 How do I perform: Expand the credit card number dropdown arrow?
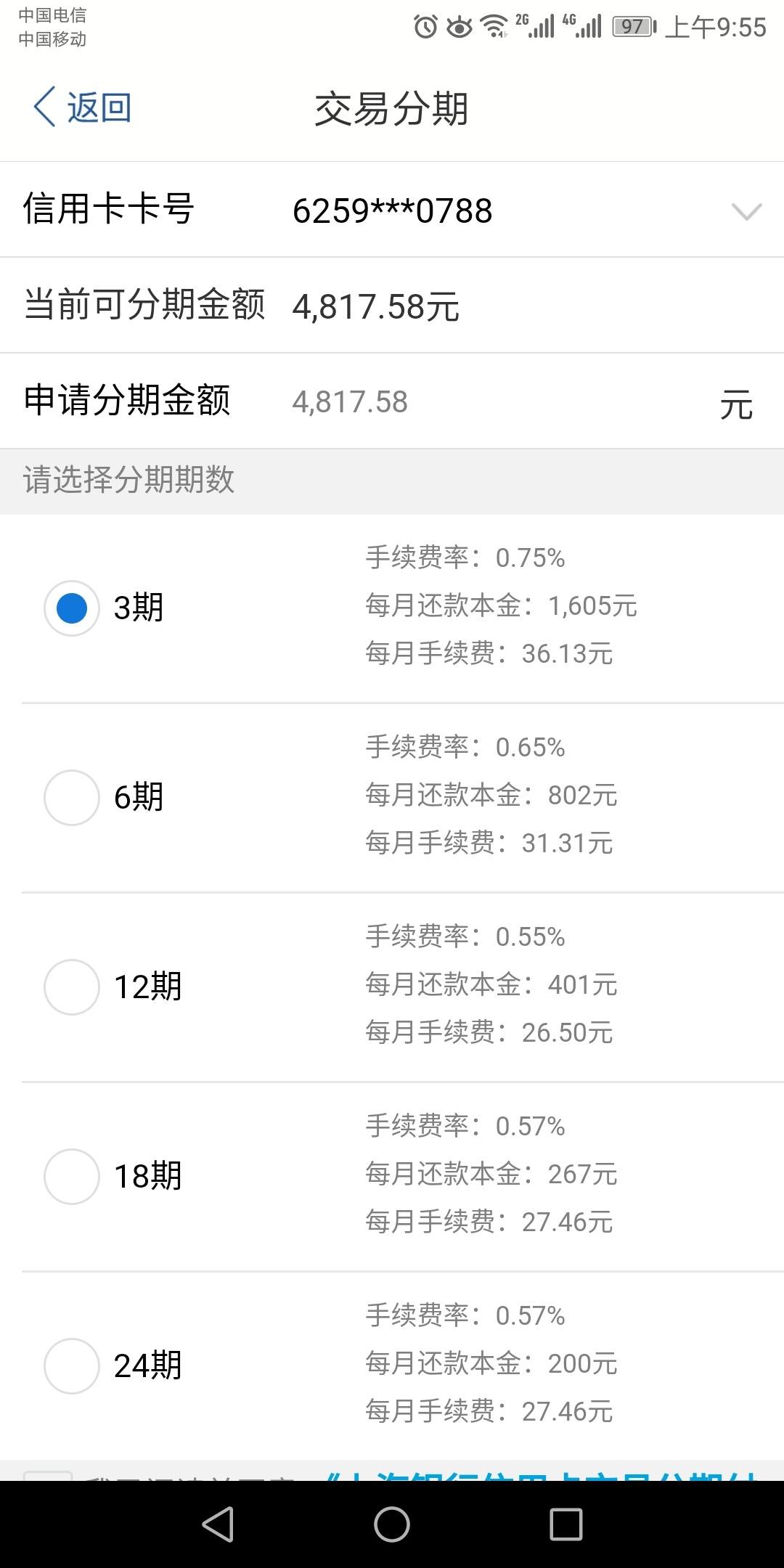click(x=746, y=211)
